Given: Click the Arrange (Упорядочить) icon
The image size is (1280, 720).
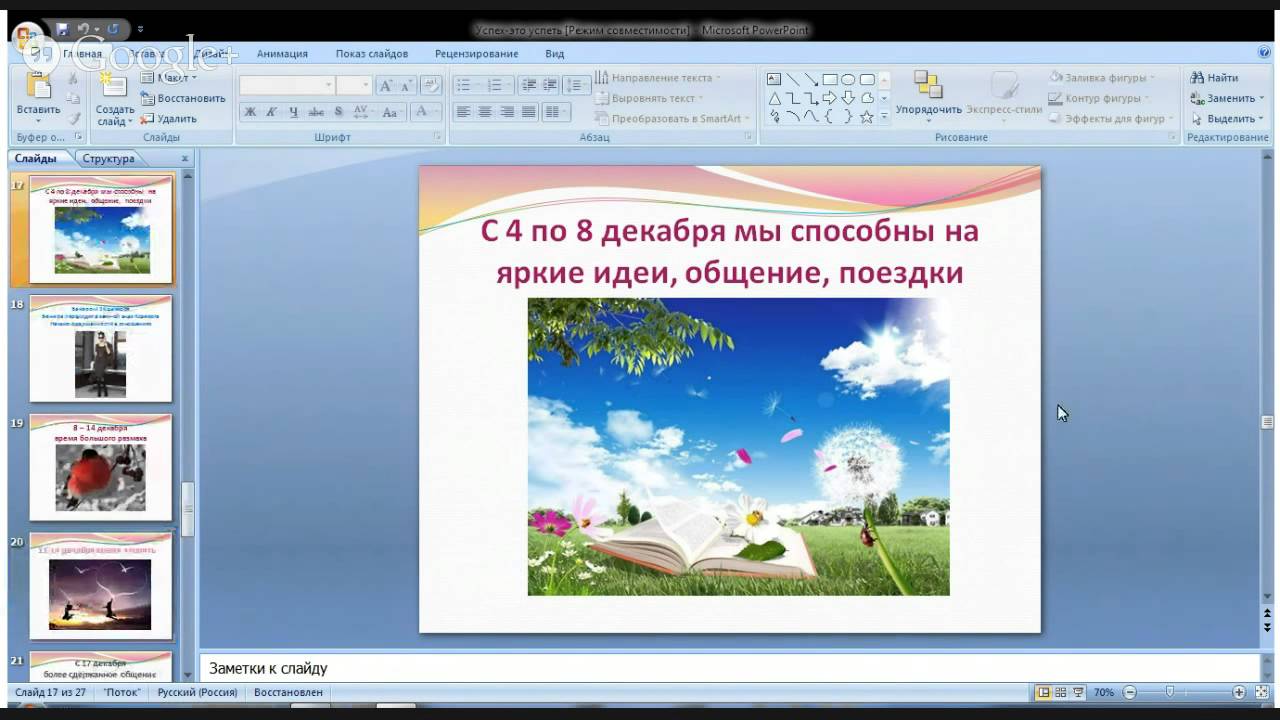Looking at the screenshot, I should click(x=928, y=85).
